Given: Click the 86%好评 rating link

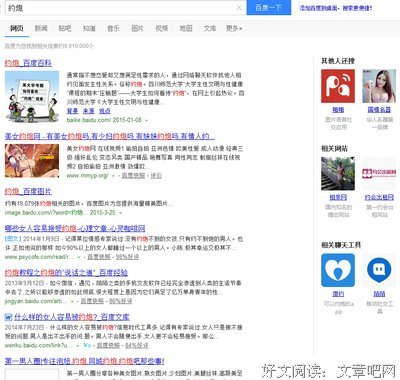Looking at the screenshot, I should coord(121,301).
